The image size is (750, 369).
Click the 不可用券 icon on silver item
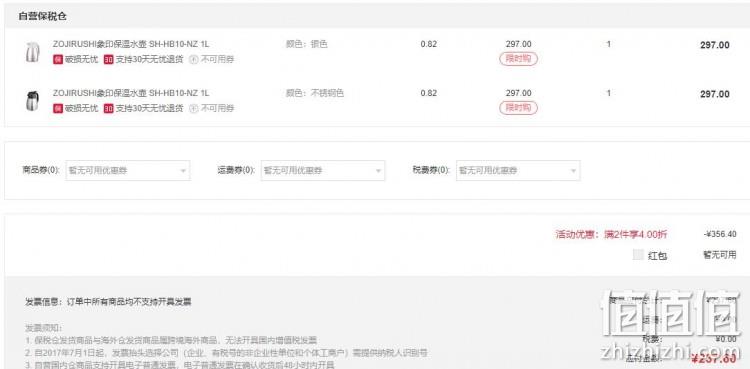pos(194,60)
